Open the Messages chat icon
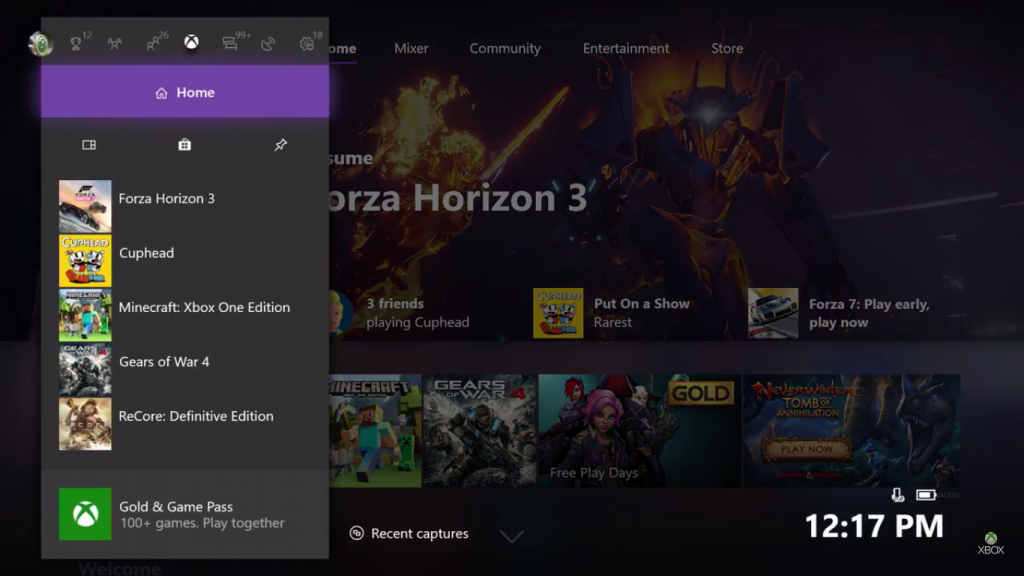This screenshot has height=576, width=1024. tap(231, 43)
